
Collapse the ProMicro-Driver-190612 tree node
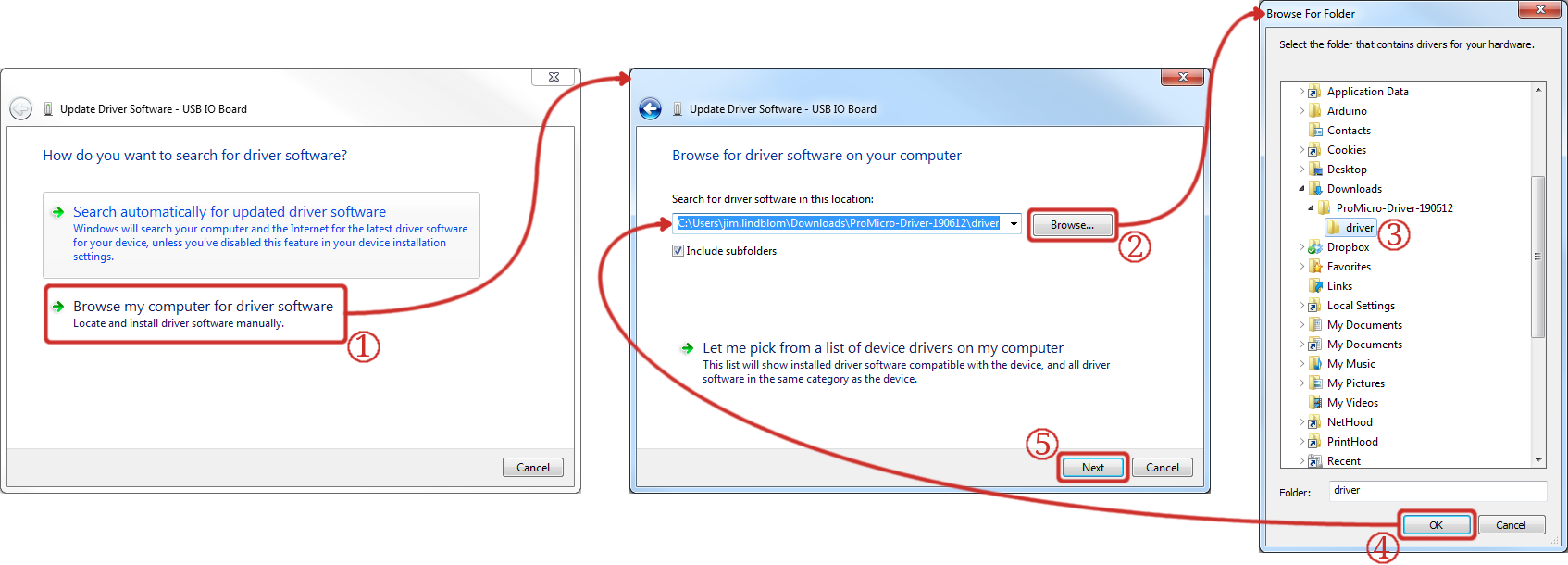point(1311,208)
